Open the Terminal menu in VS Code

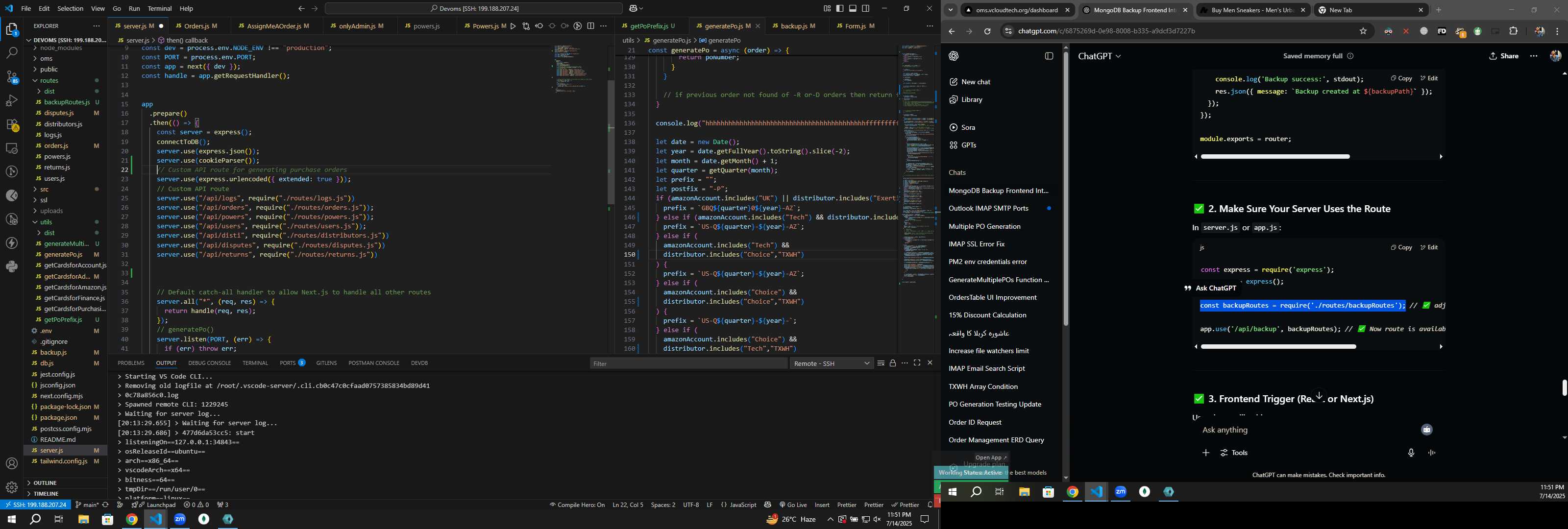pyautogui.click(x=159, y=8)
